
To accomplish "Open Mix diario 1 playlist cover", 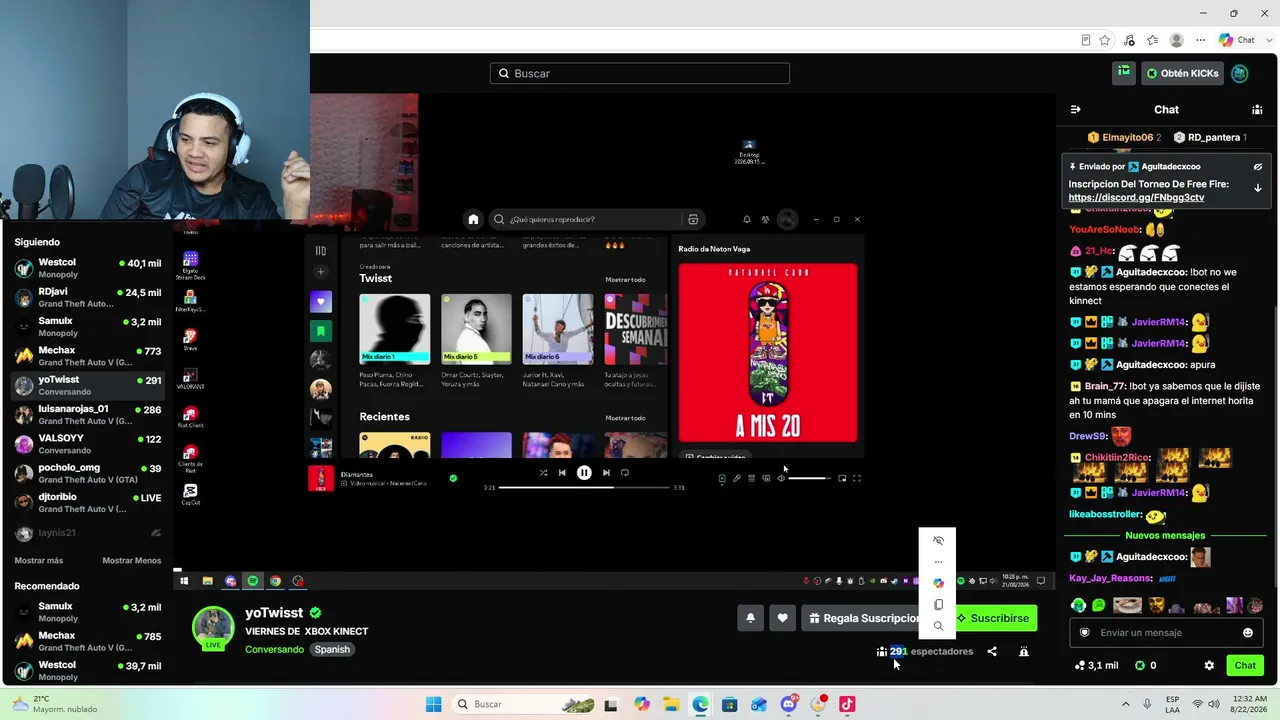I will pos(395,329).
